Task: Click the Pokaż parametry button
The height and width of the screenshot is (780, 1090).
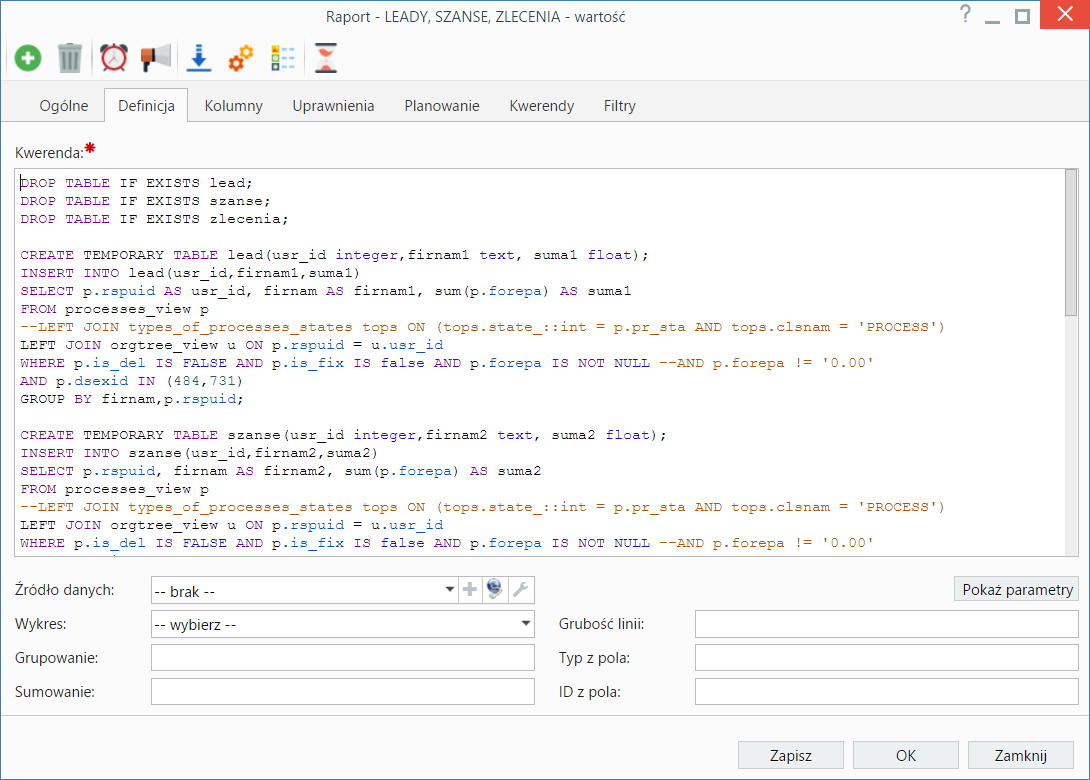Action: pos(1016,590)
